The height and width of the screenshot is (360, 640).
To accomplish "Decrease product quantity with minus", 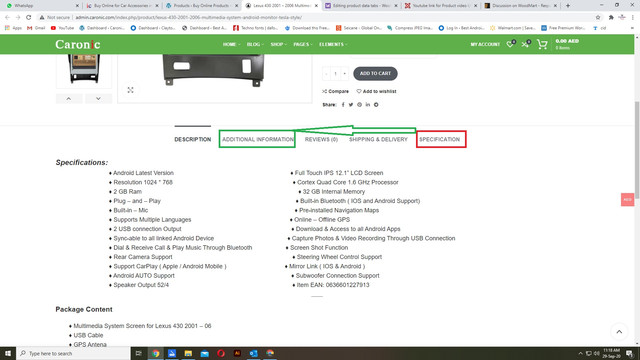I will (x=326, y=74).
